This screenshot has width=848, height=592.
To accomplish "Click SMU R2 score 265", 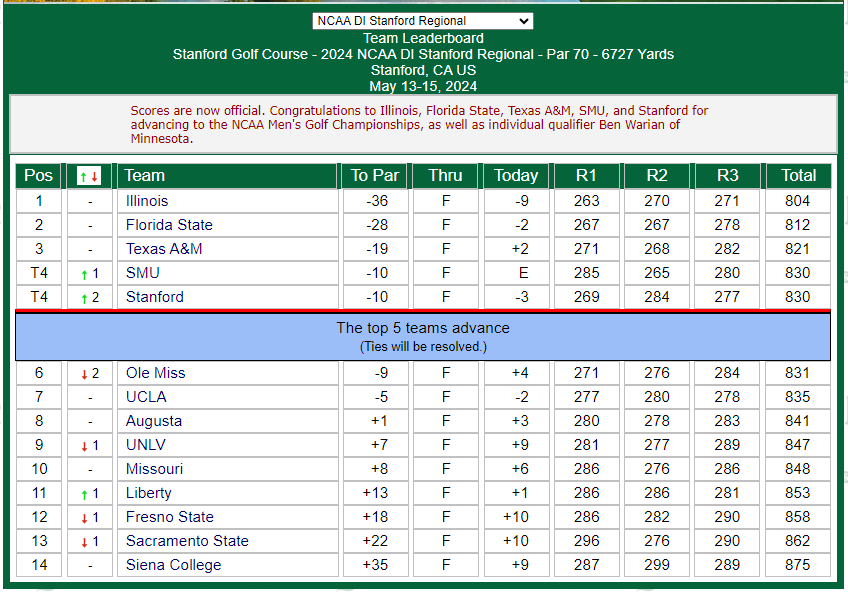I will pyautogui.click(x=657, y=273).
